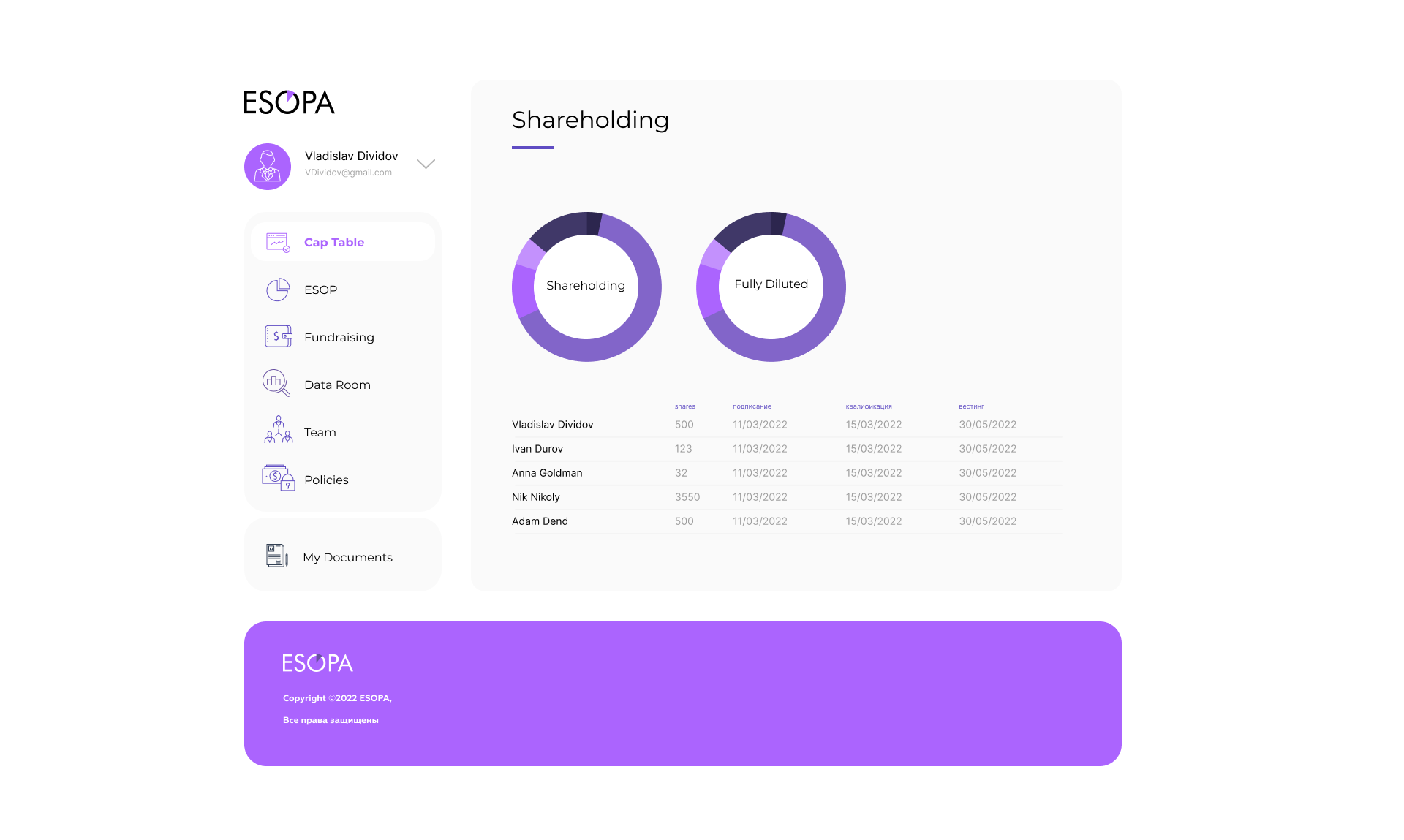The width and height of the screenshot is (1404, 840).
Task: Open the Fundraising menu item
Action: [339, 337]
